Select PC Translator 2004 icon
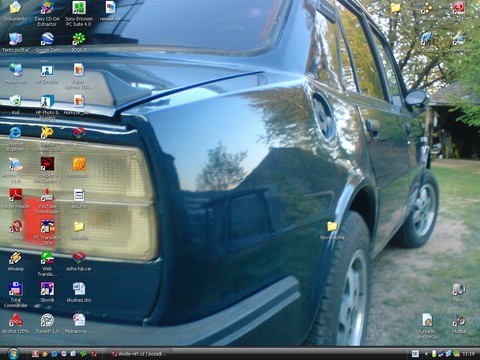 tap(47, 232)
